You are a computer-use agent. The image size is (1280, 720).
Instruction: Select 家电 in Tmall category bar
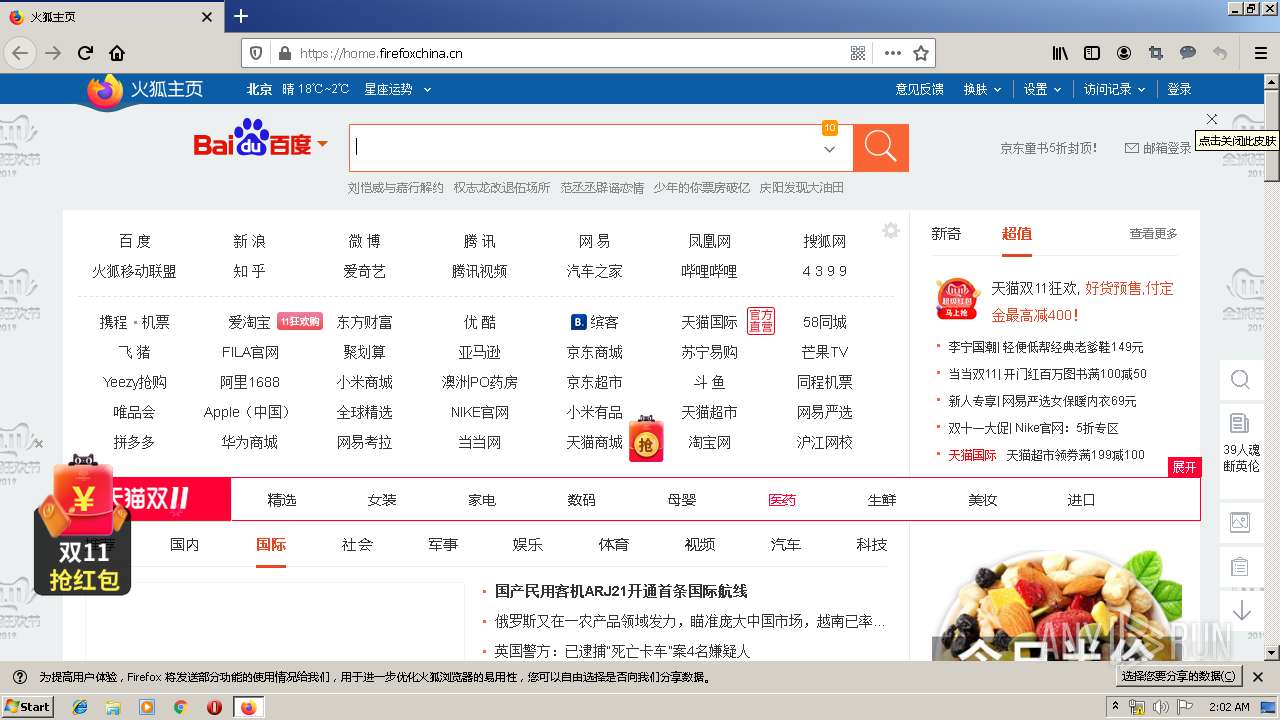482,500
